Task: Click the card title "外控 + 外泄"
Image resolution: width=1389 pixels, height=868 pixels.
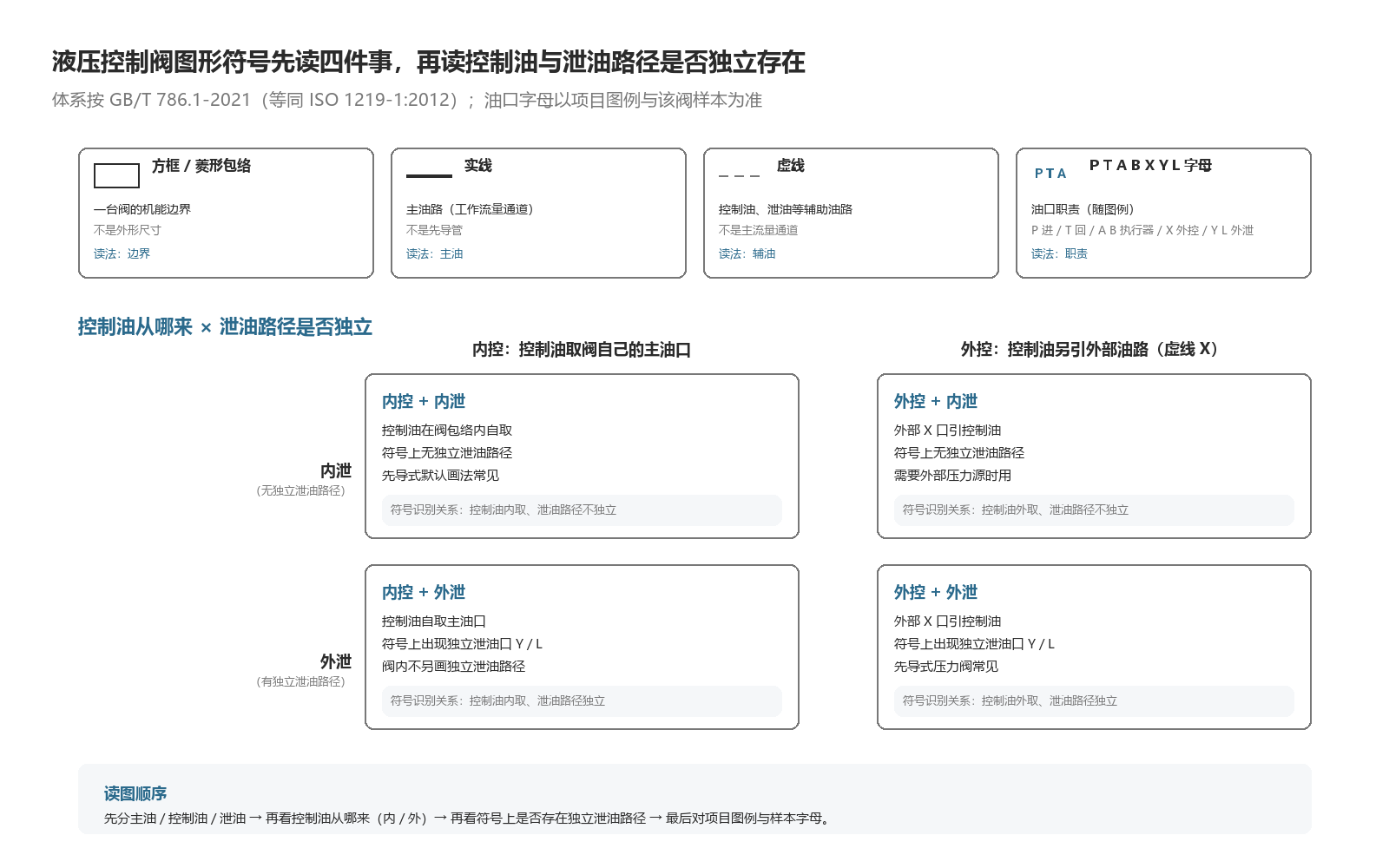Action: (936, 593)
